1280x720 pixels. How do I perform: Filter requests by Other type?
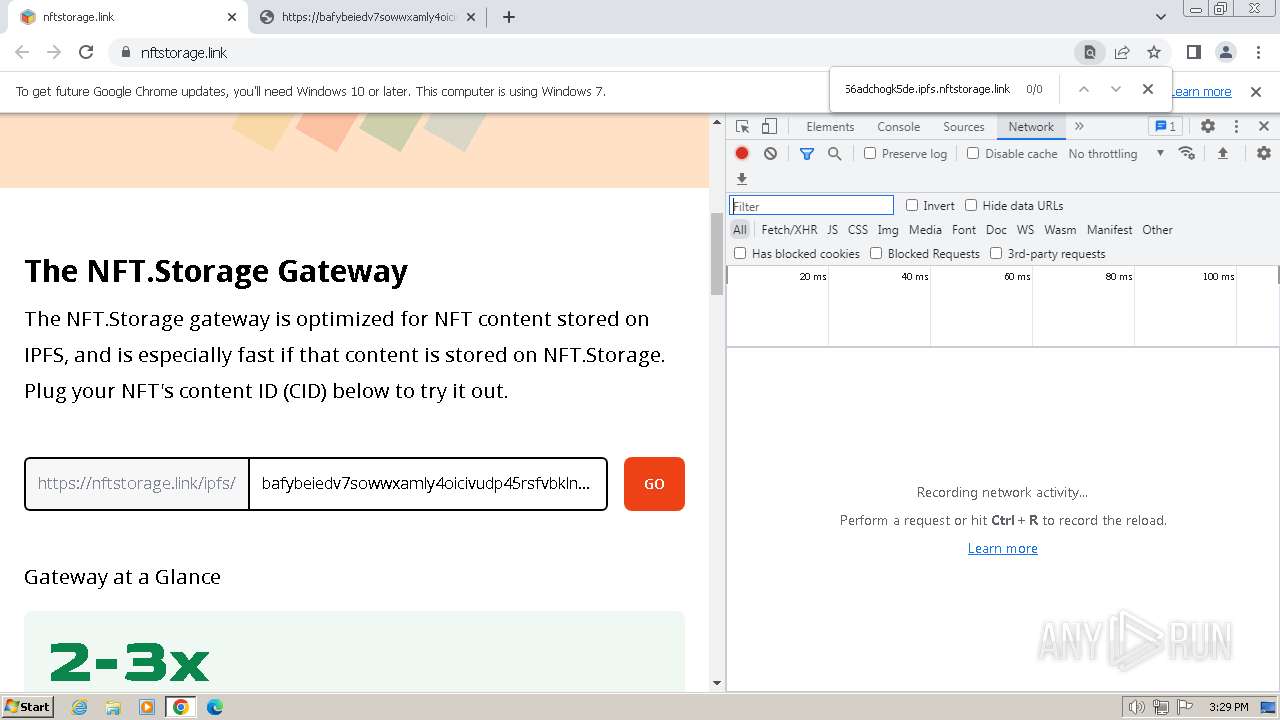coord(1157,230)
